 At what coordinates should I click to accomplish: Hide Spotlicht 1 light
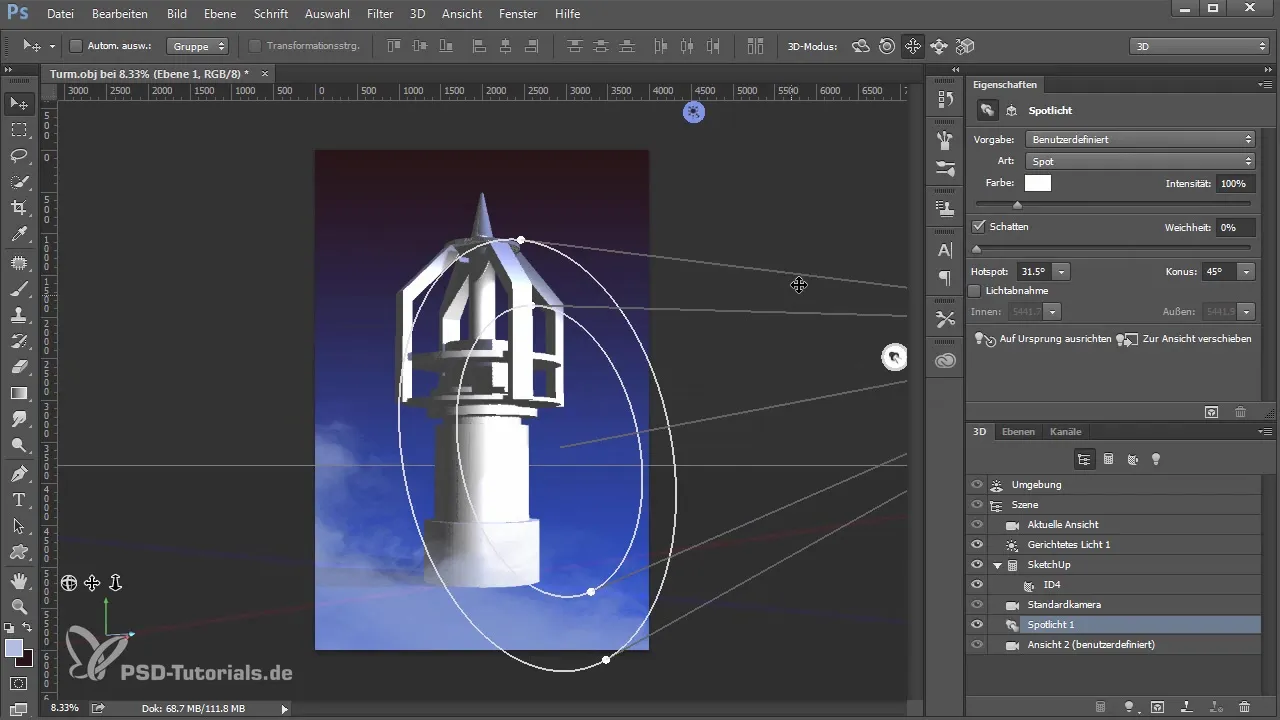[x=977, y=625]
